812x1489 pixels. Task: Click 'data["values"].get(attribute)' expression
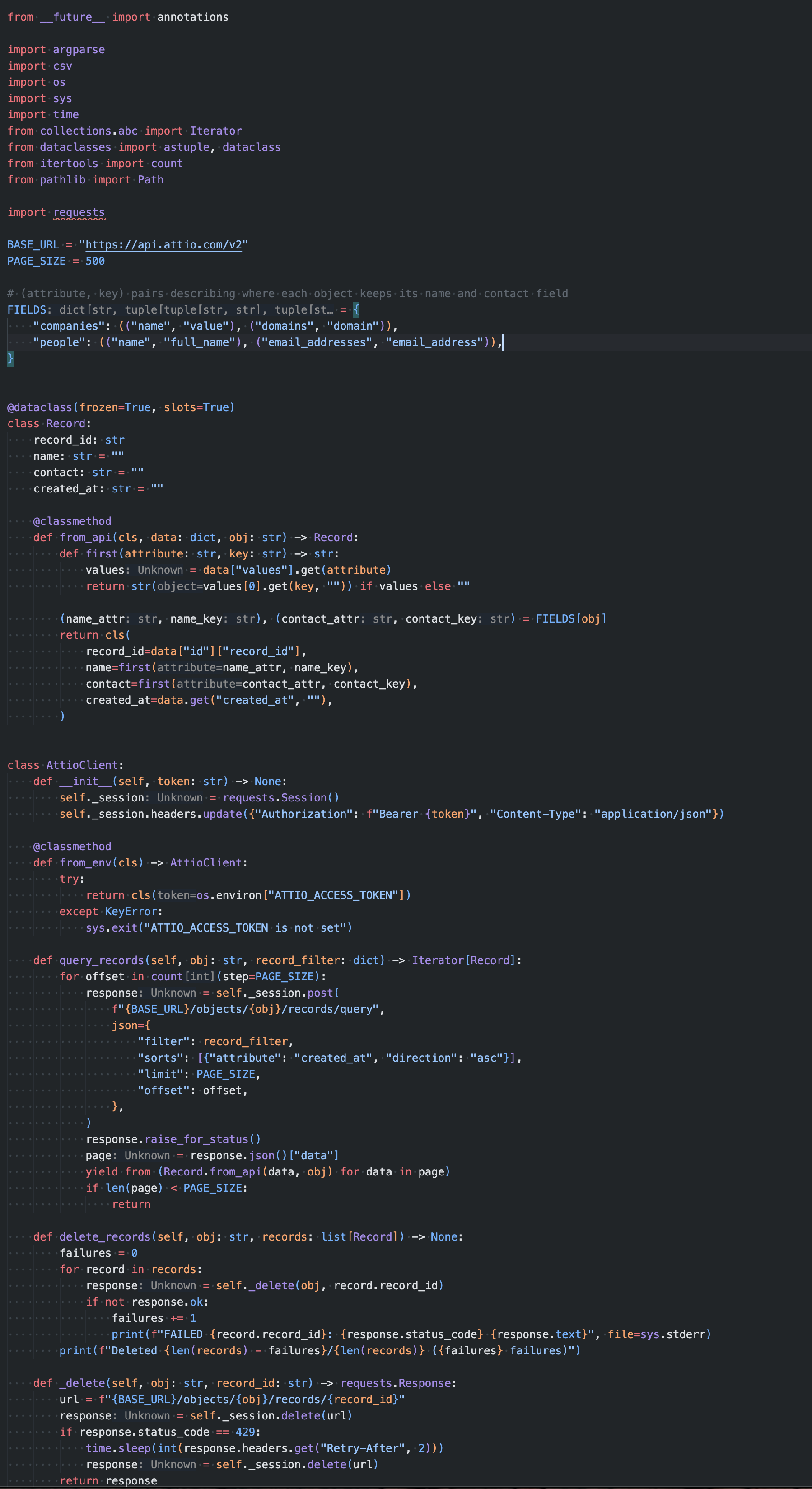pos(297,569)
